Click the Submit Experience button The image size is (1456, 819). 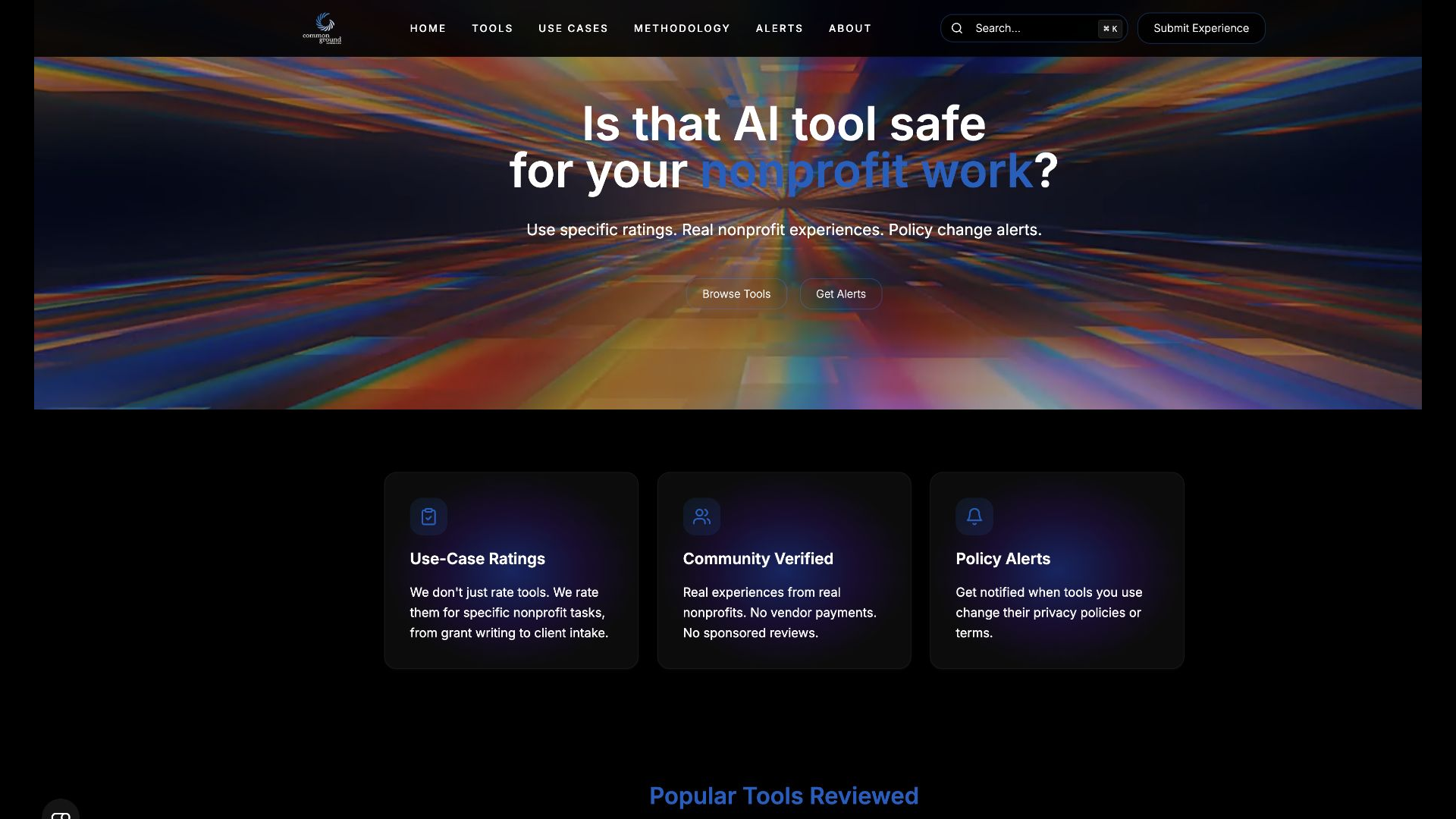coord(1201,28)
